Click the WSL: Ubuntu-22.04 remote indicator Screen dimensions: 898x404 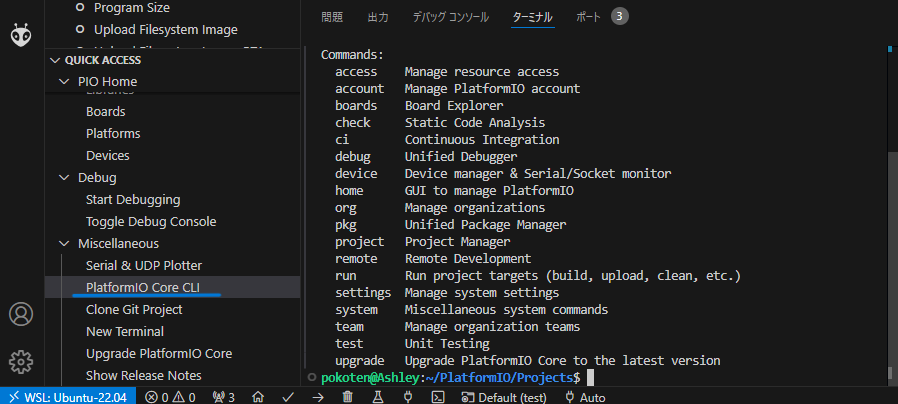coord(68,397)
